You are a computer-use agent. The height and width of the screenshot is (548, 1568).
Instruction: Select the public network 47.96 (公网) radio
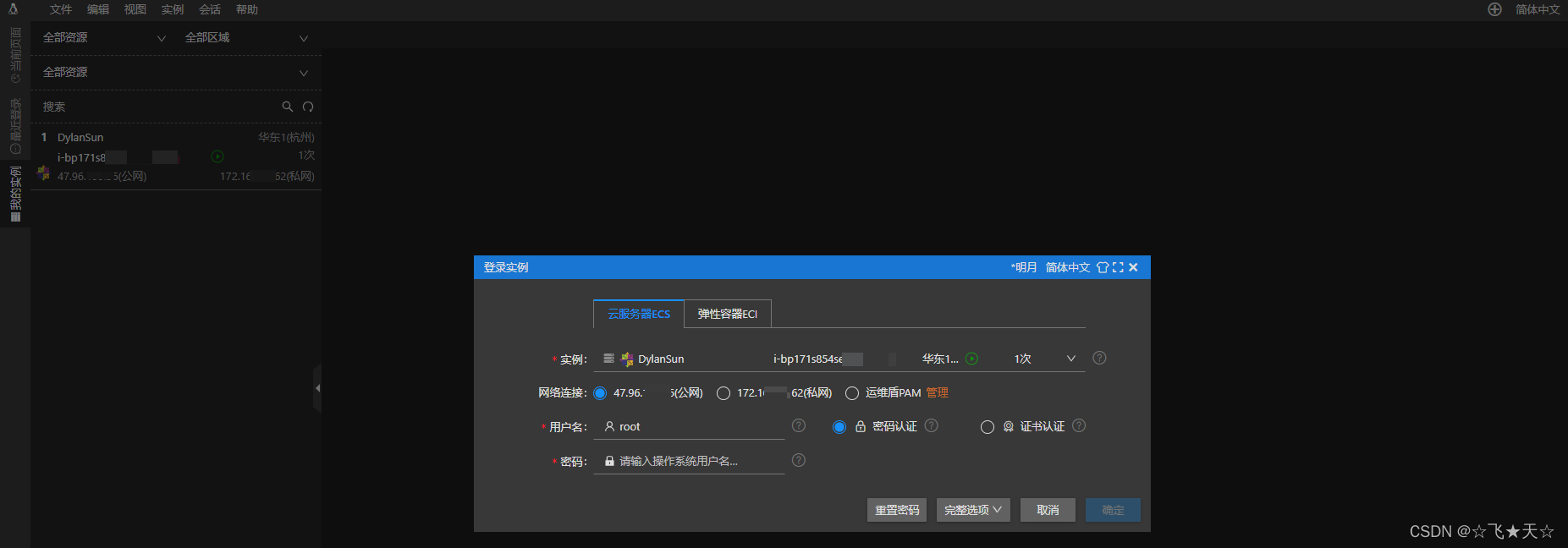pyautogui.click(x=600, y=393)
